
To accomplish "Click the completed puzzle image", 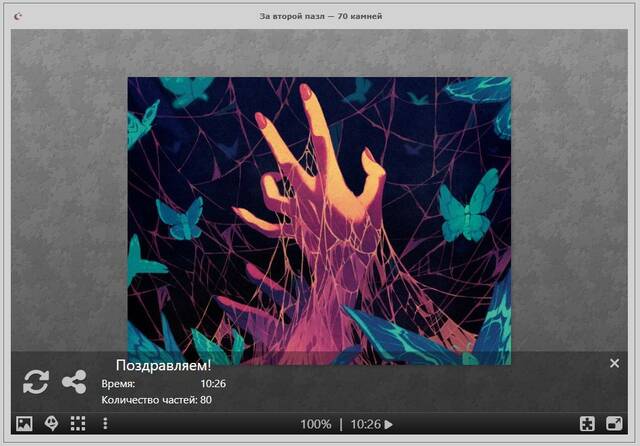I will point(319,221).
